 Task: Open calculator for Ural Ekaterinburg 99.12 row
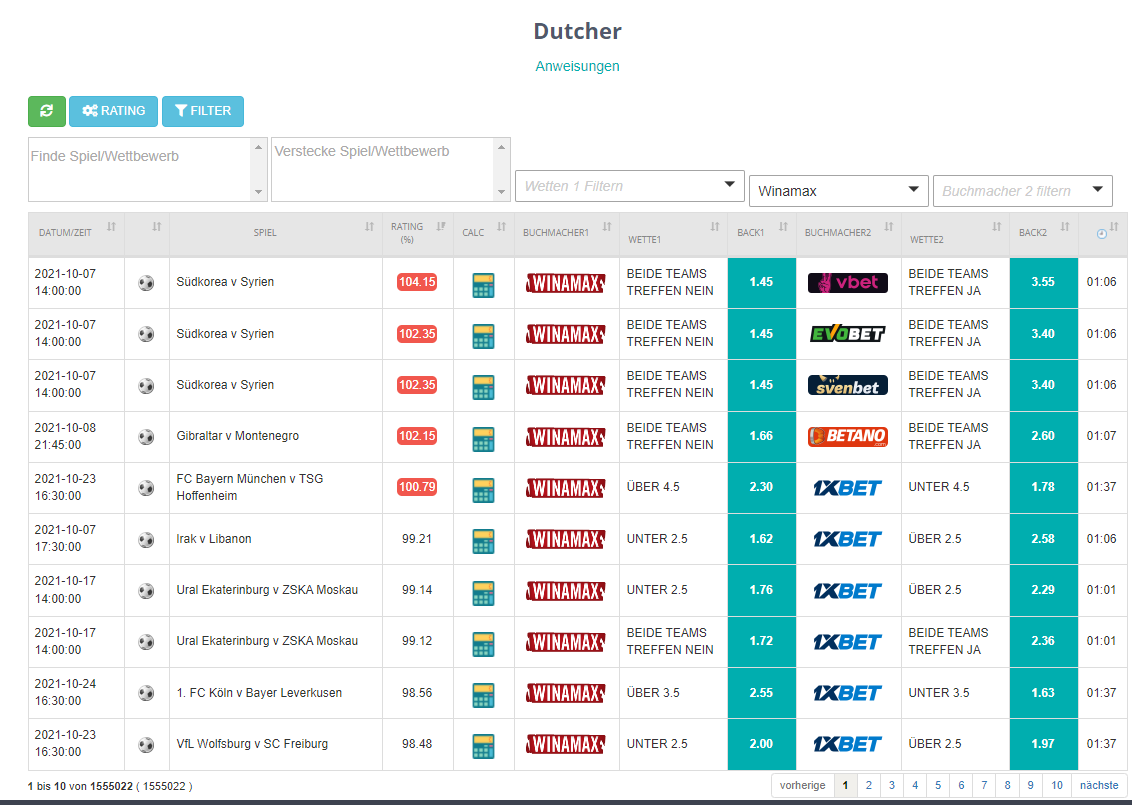click(x=483, y=643)
